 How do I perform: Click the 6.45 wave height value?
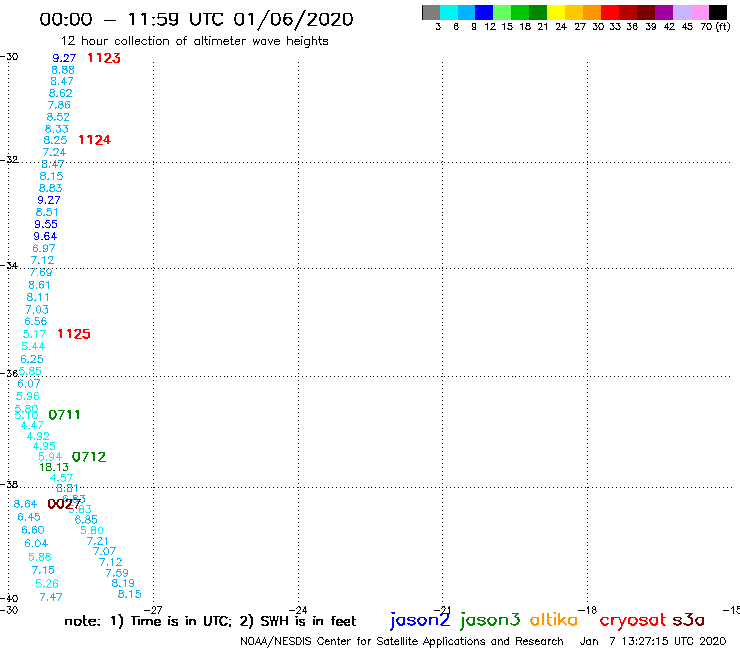29,517
